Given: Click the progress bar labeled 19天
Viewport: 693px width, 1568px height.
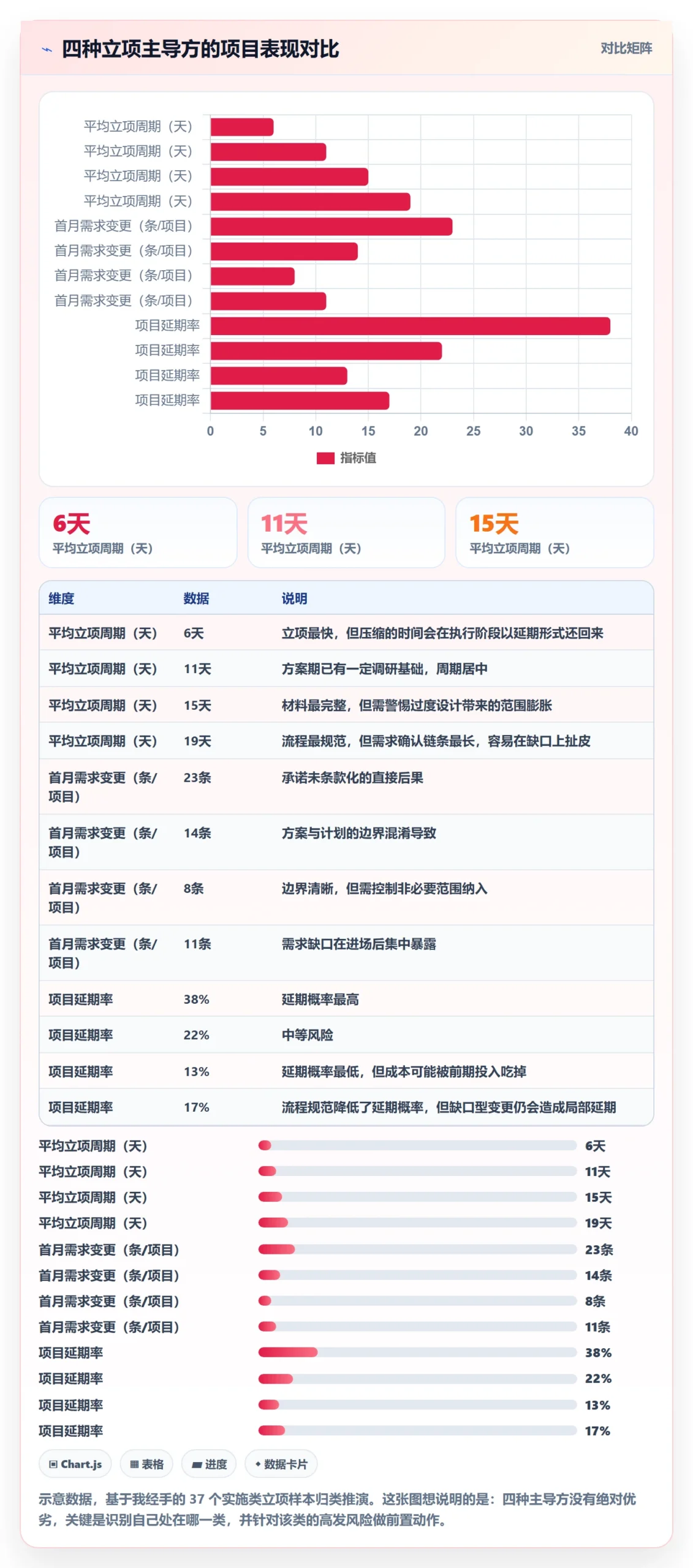Looking at the screenshot, I should 417,1223.
